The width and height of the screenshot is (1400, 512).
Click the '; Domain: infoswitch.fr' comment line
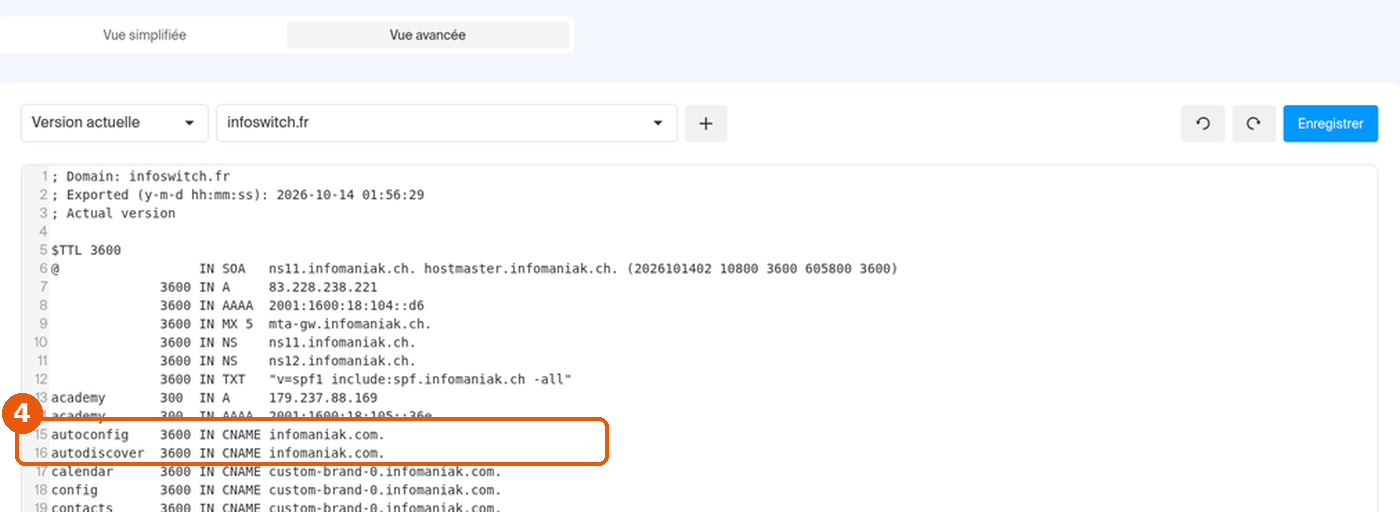(141, 176)
